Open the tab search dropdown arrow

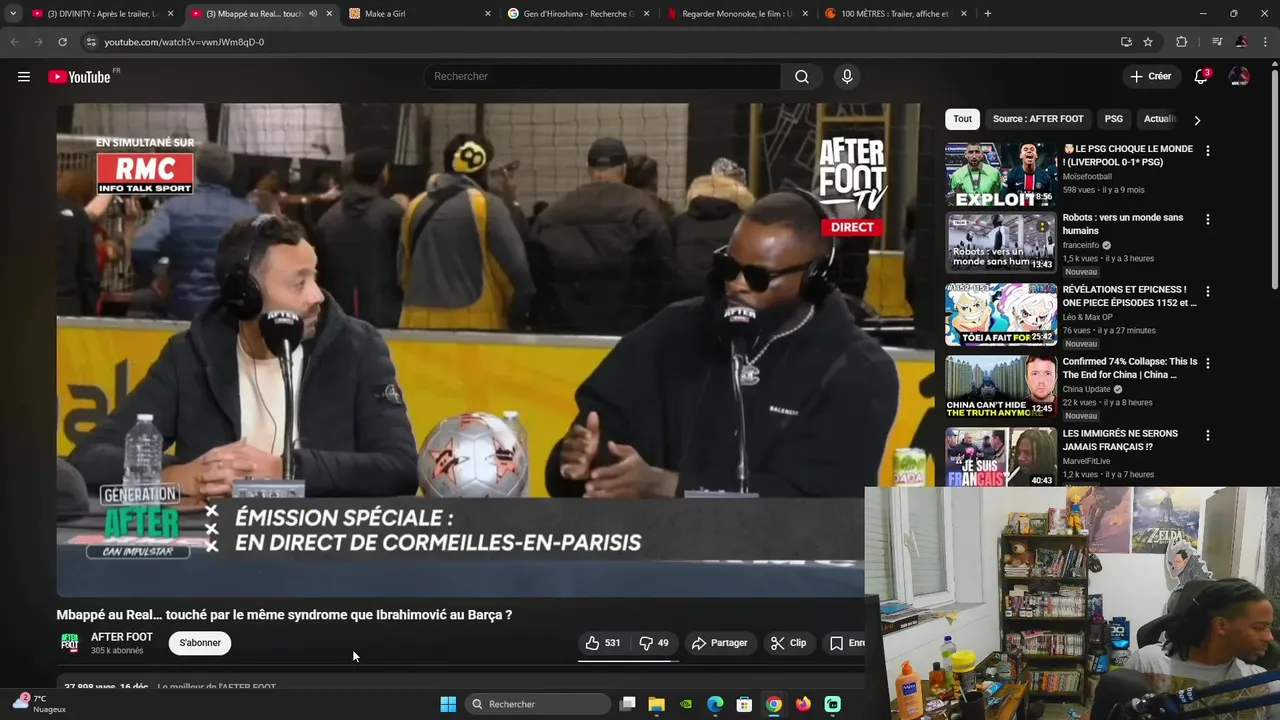(x=13, y=14)
